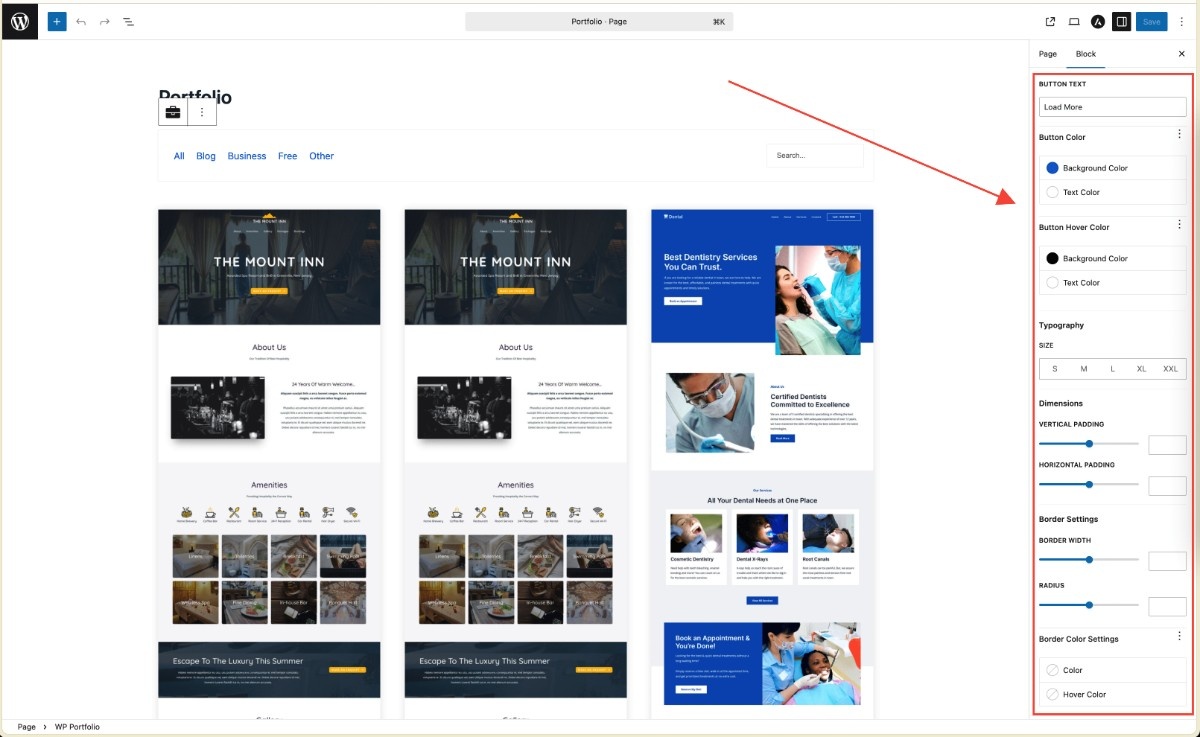Filter portfolio by Other

tap(321, 156)
